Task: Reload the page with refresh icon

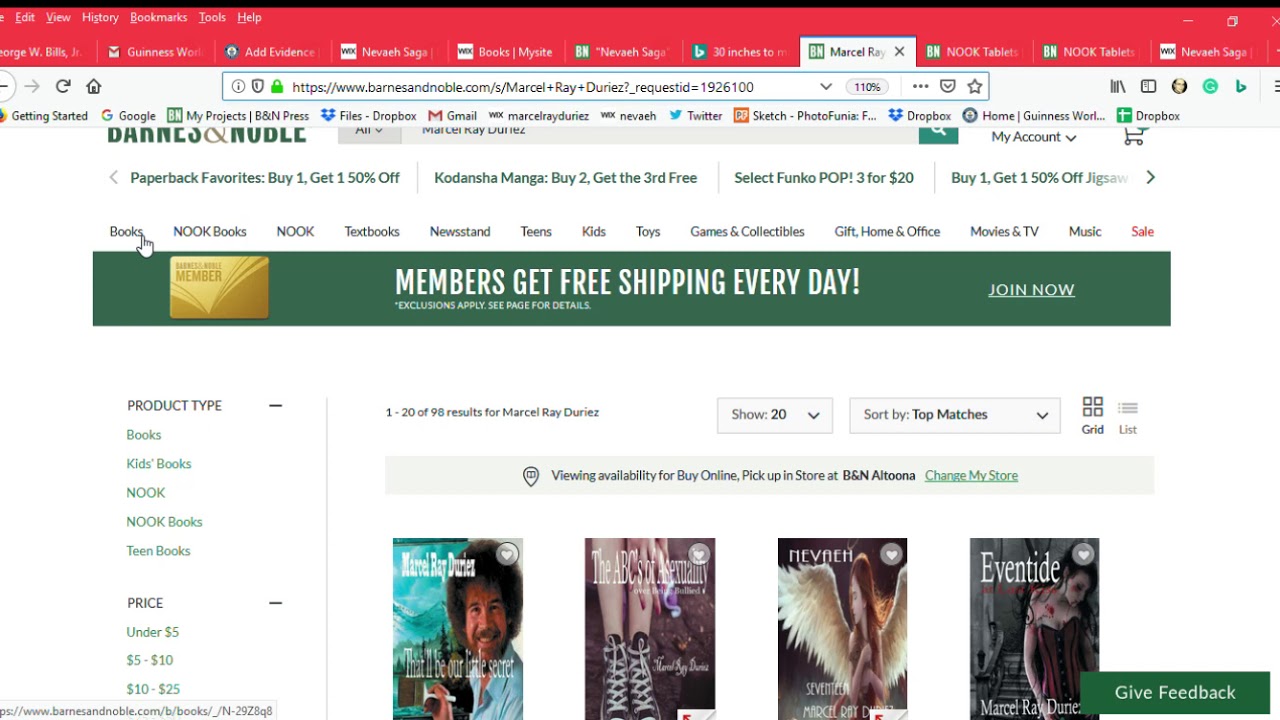Action: (63, 86)
